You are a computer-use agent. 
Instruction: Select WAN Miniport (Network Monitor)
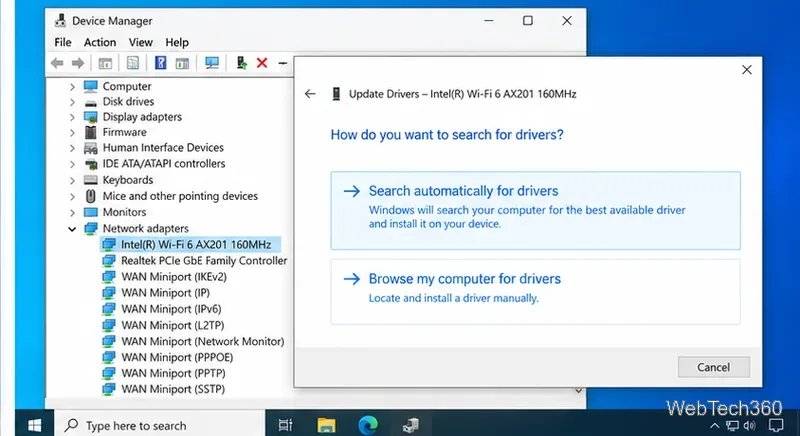click(203, 341)
